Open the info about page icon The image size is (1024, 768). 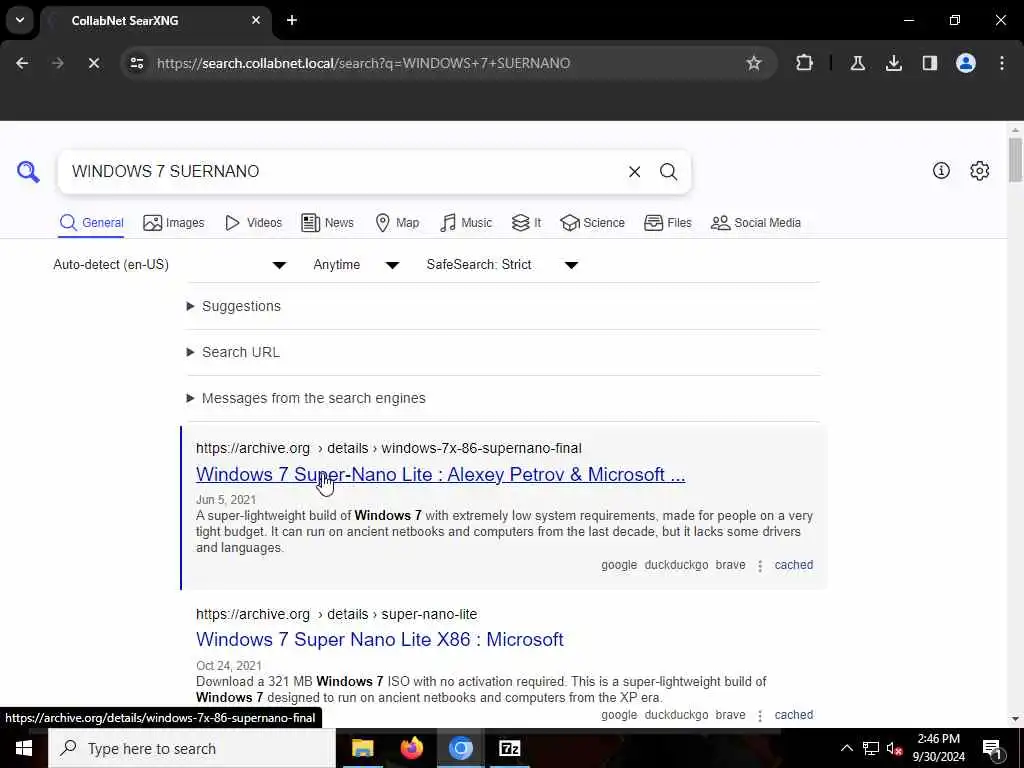941,170
